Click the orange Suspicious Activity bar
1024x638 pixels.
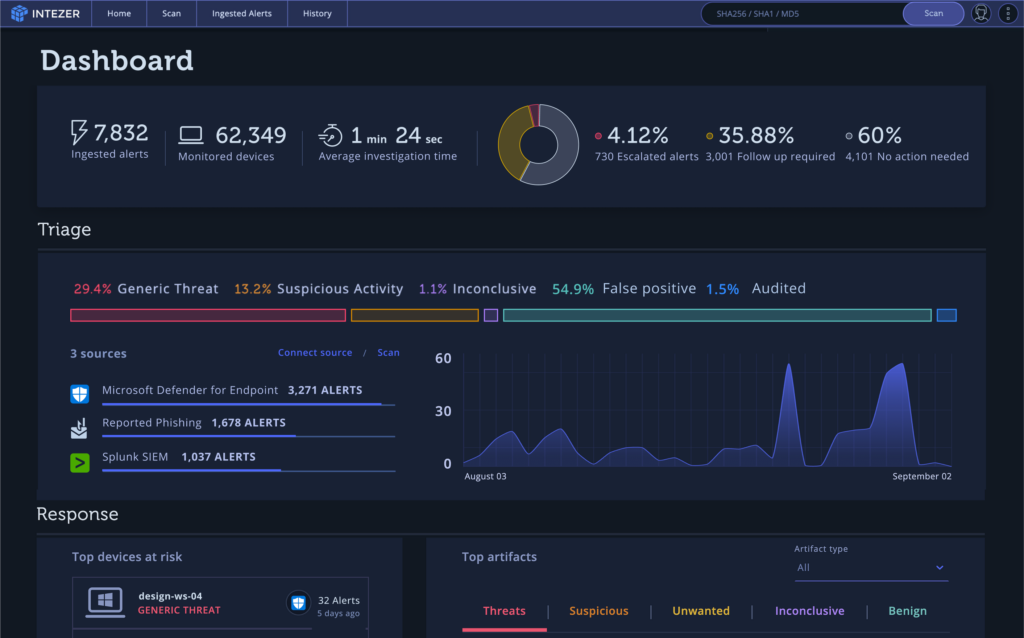415,315
